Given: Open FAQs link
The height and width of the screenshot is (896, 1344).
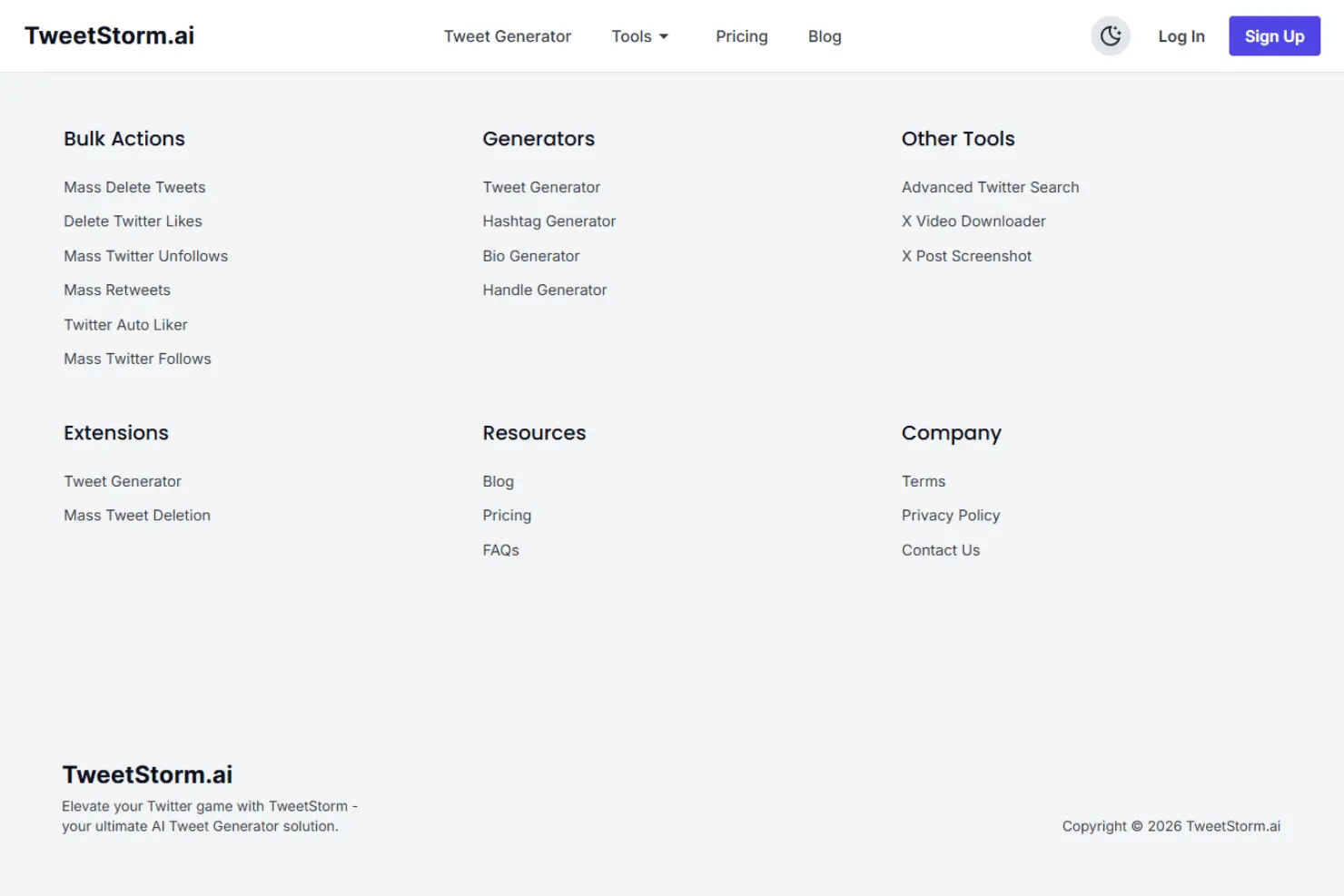Looking at the screenshot, I should (x=500, y=550).
